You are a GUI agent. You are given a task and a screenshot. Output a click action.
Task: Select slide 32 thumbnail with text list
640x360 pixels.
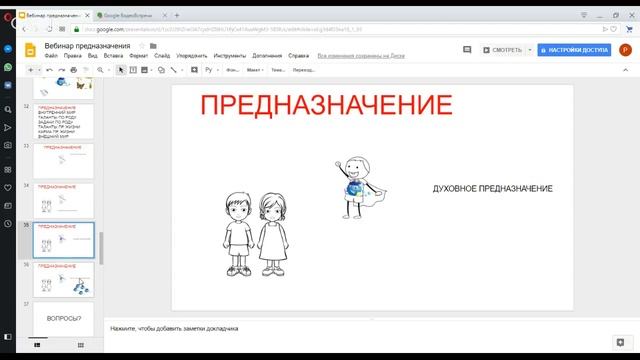click(x=63, y=121)
